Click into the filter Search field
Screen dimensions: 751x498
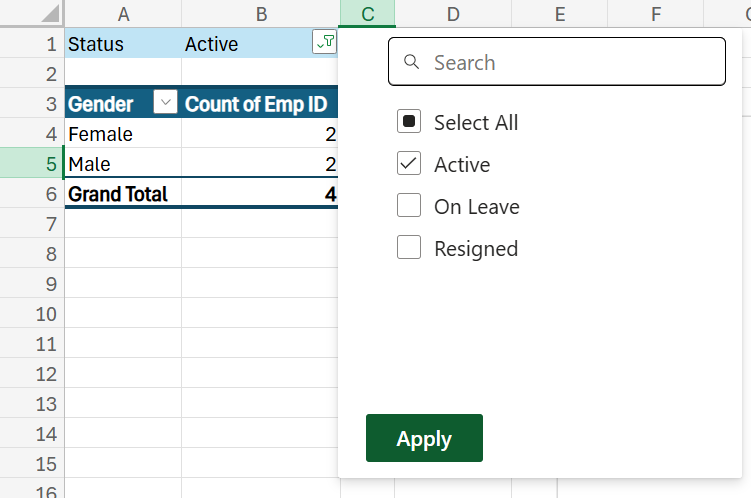(570, 63)
